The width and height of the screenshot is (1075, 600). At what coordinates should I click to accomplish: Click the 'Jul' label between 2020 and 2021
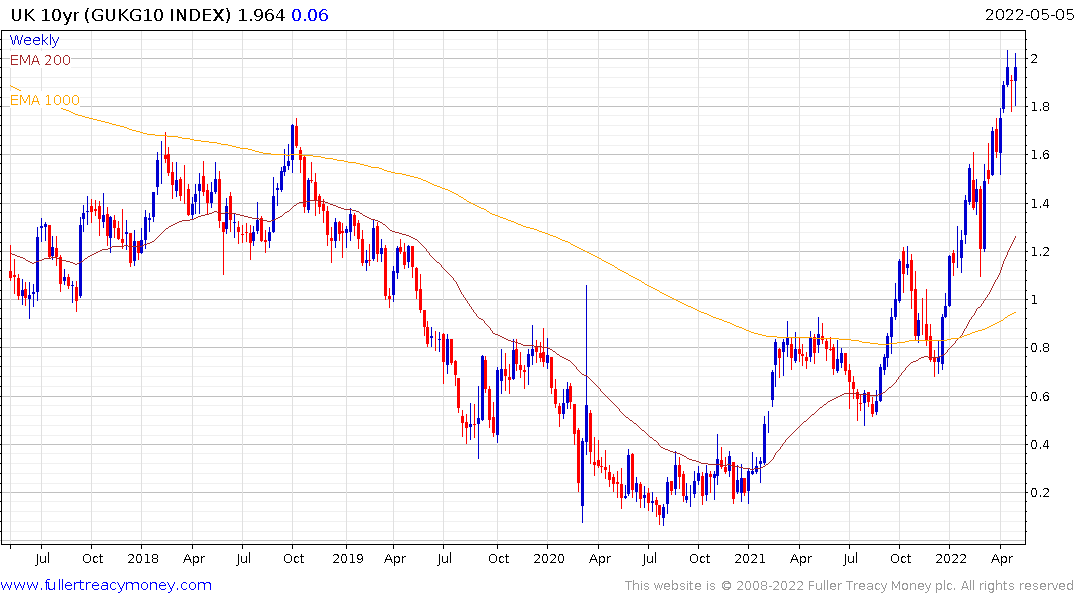coord(649,558)
